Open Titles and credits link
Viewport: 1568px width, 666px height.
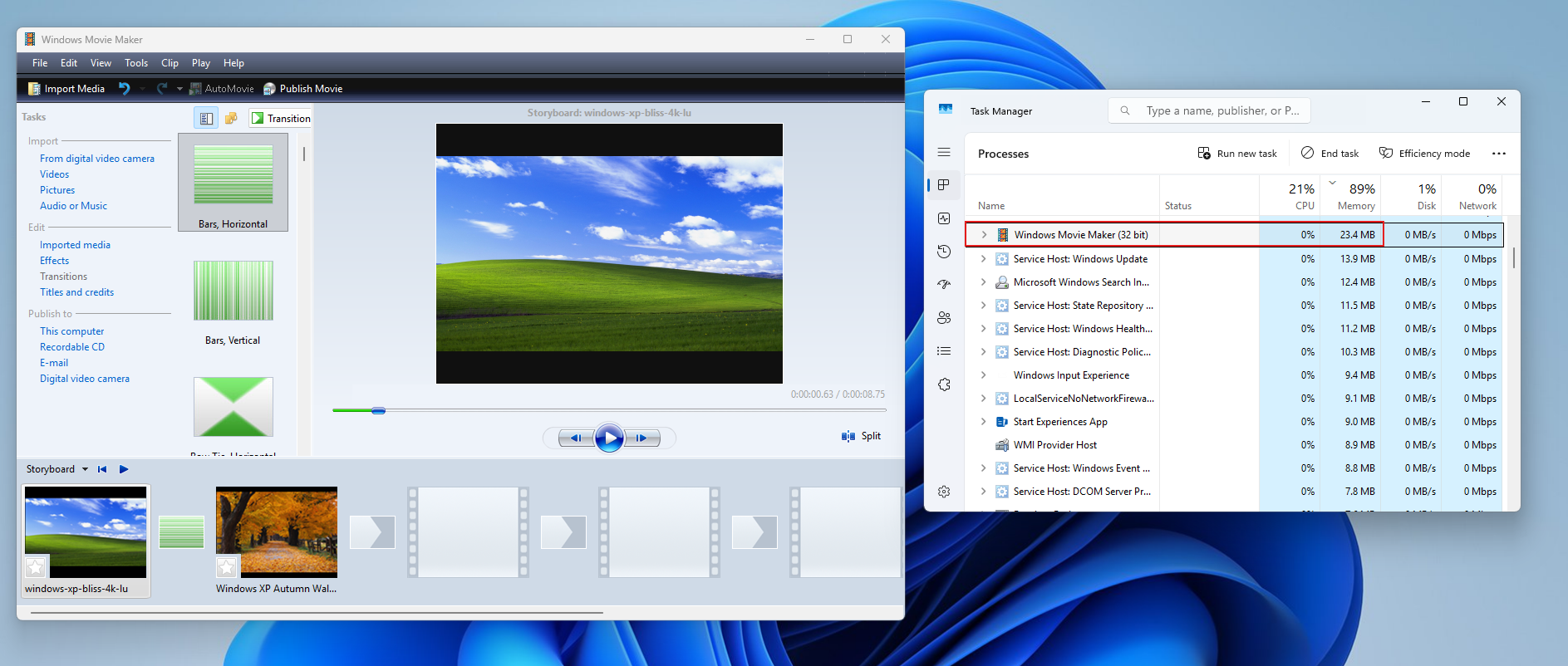pyautogui.click(x=76, y=292)
